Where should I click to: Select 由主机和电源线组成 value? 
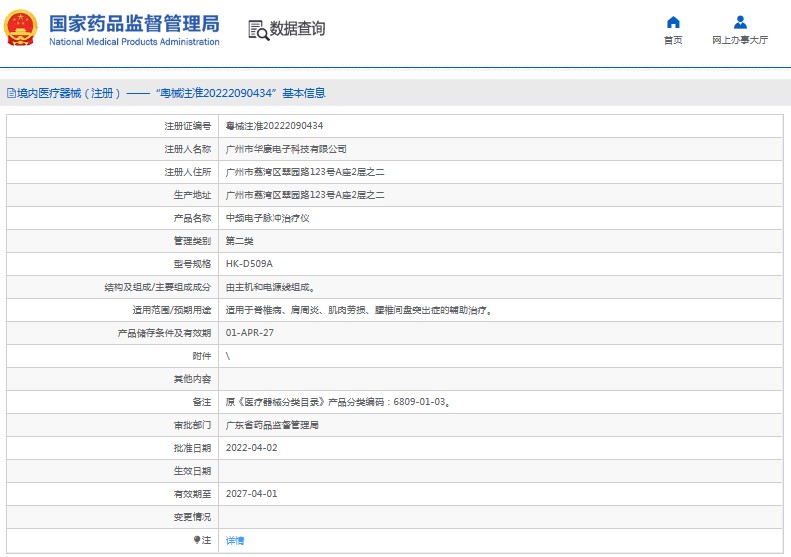click(x=270, y=287)
